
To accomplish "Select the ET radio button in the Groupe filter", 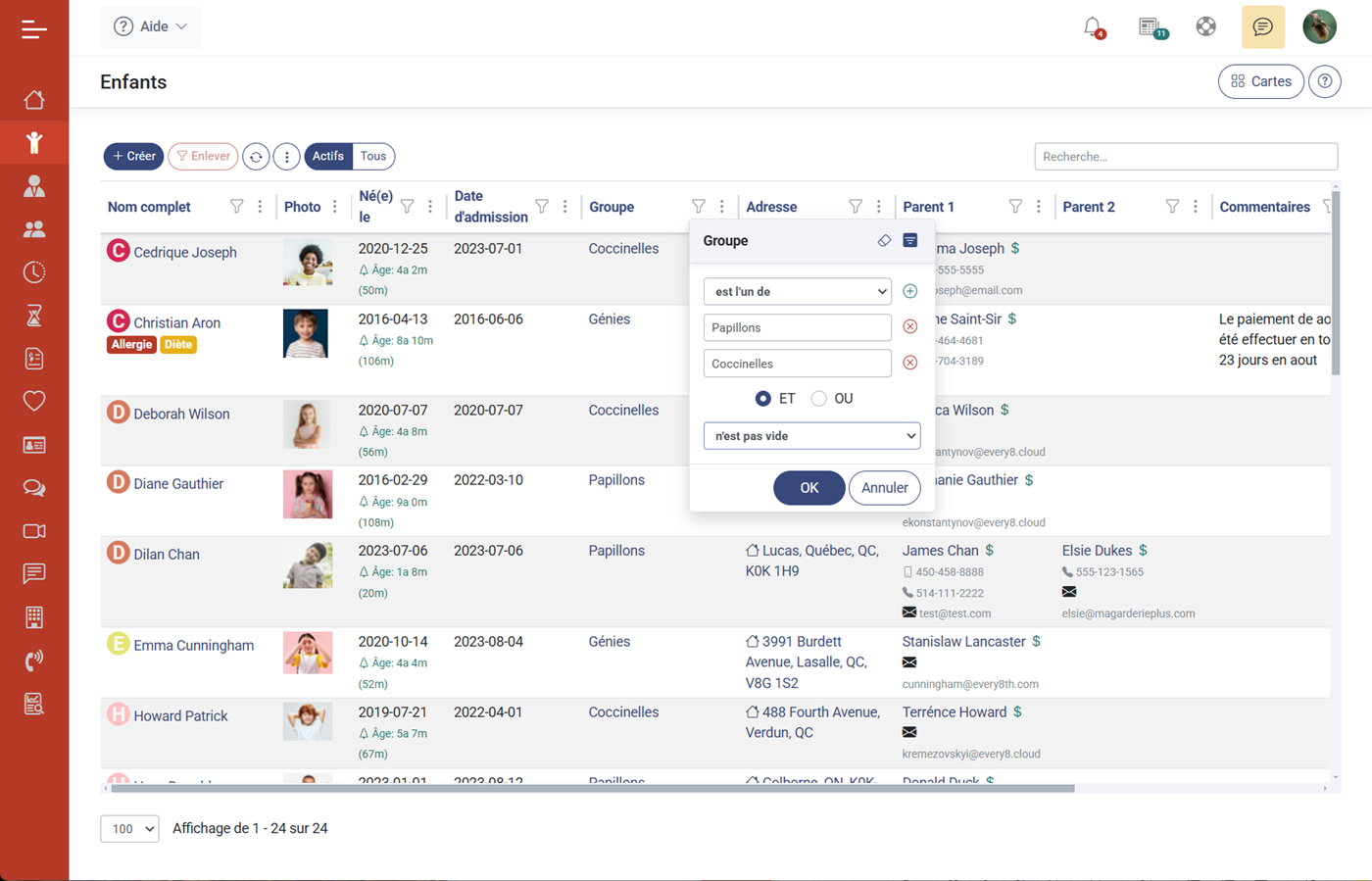I will coord(763,398).
